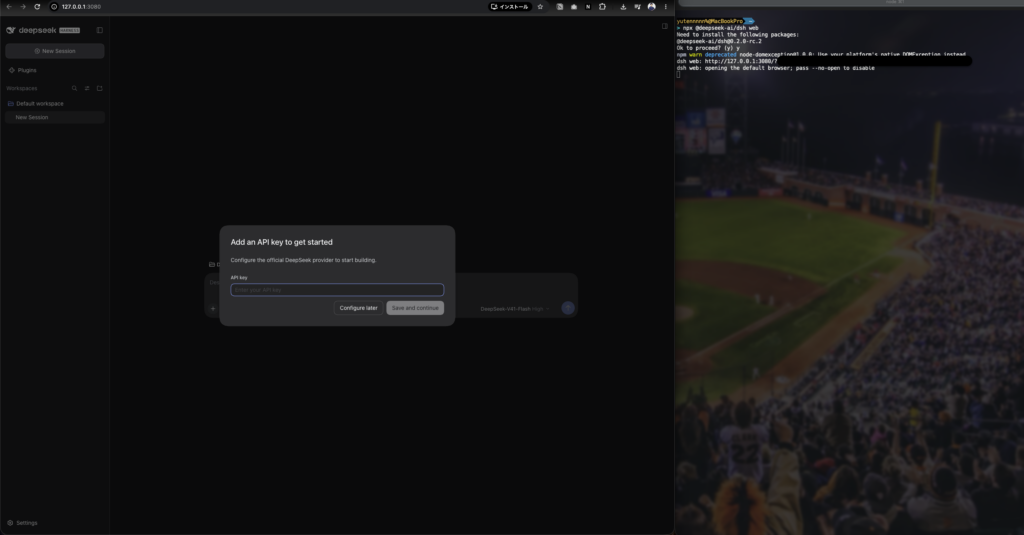Click the 'Add an API key to get started' heading

281,242
